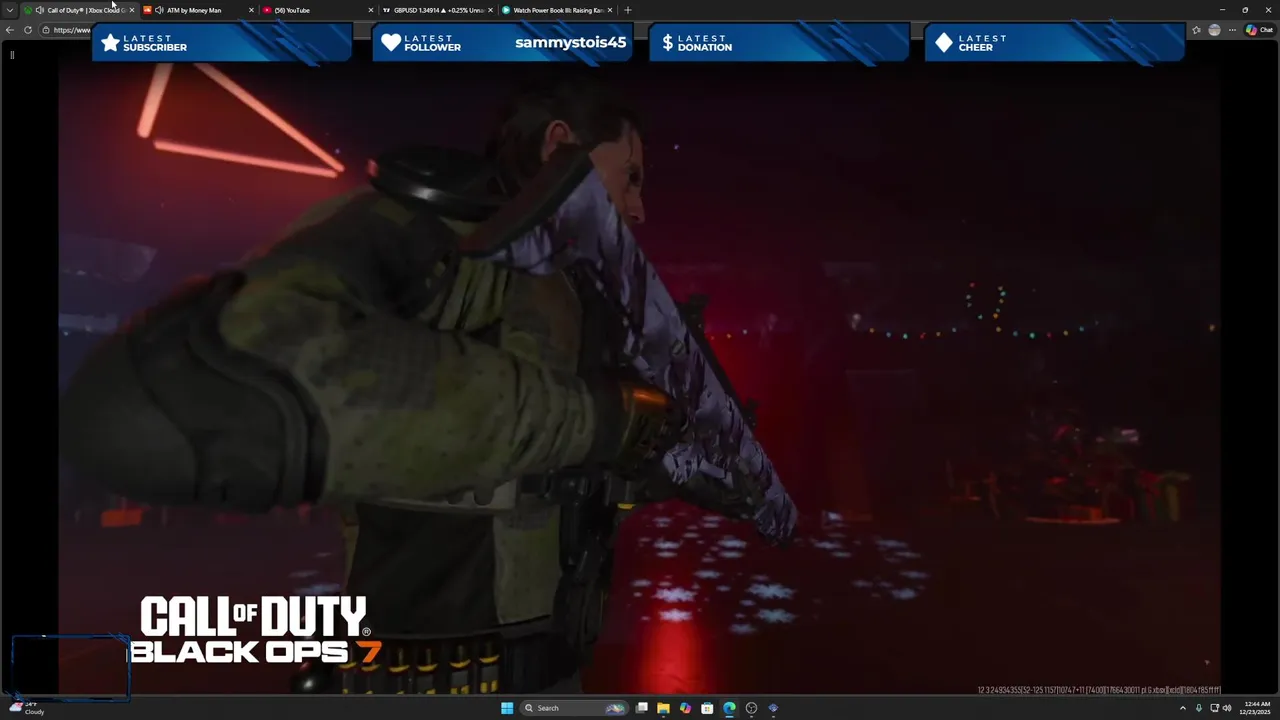Open Microsoft Edge from taskbar
The height and width of the screenshot is (720, 1280).
(x=729, y=708)
